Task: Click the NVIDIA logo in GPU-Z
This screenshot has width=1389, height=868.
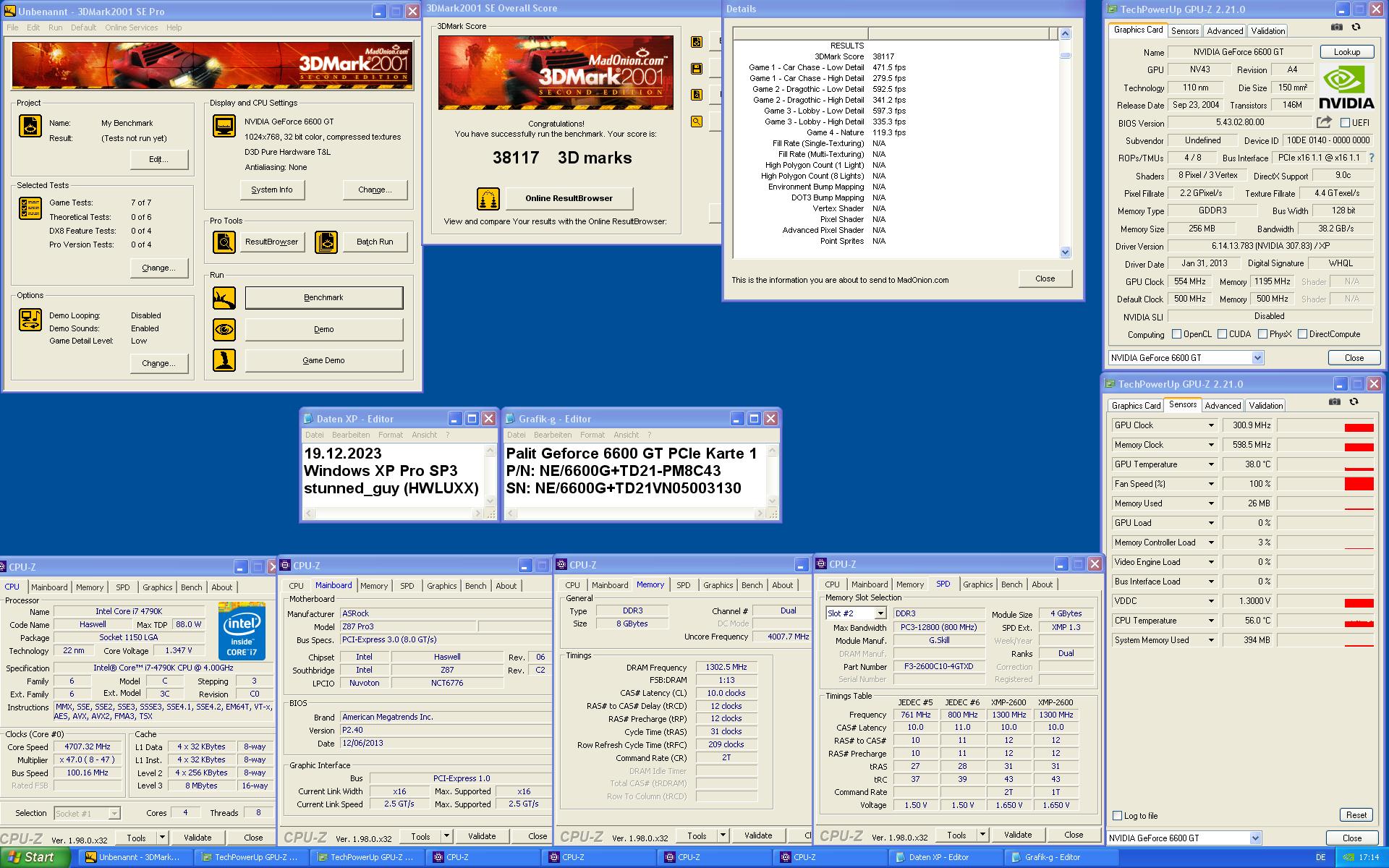Action: tap(1346, 88)
